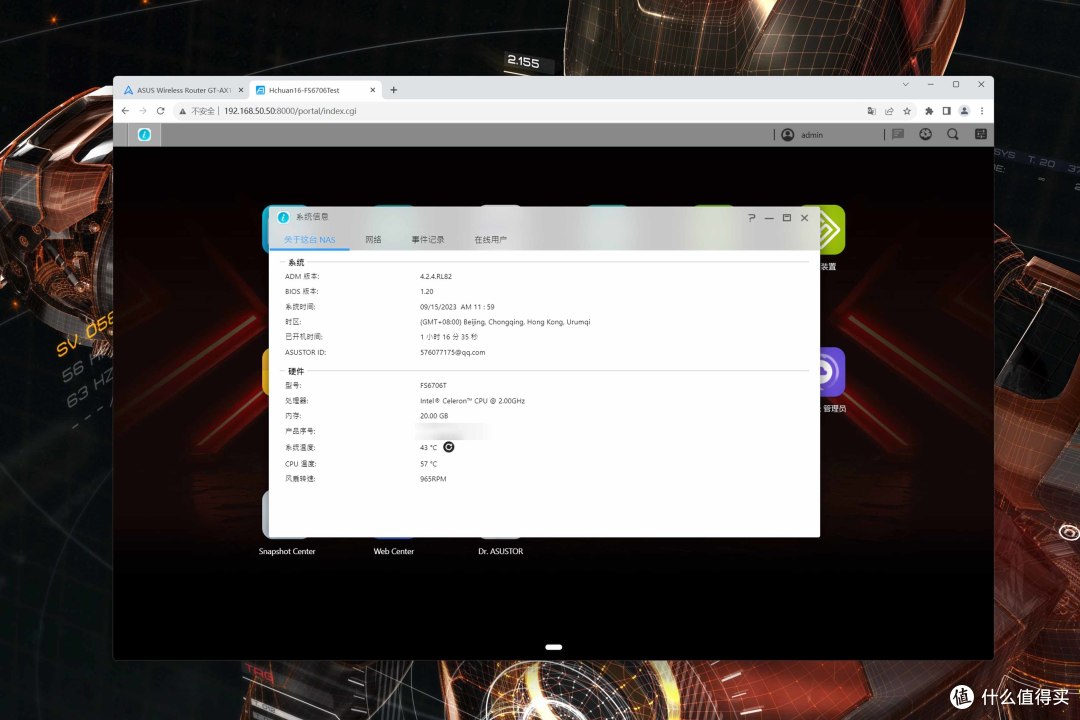Click the ADM version 4.2.4.RL82 value
1080x720 pixels.
pos(435,276)
